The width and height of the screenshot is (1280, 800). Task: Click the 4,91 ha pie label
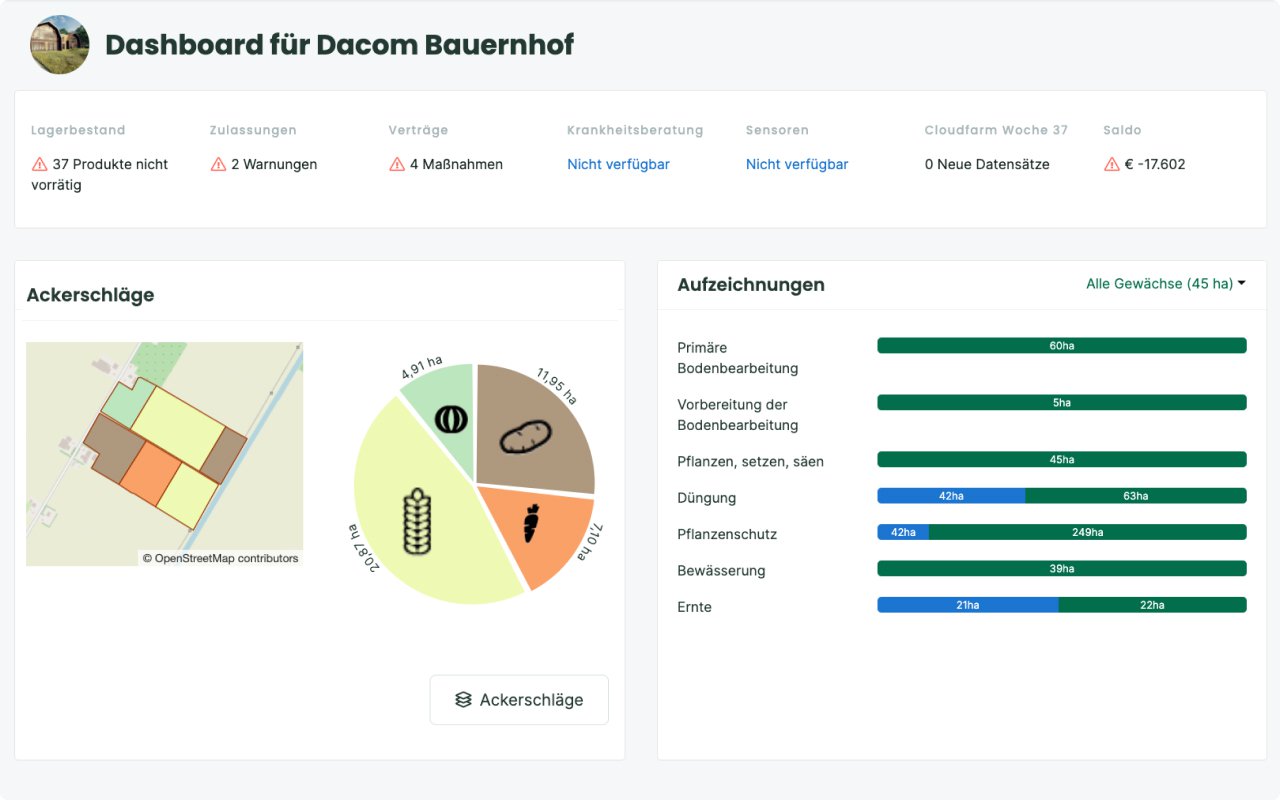pyautogui.click(x=421, y=367)
